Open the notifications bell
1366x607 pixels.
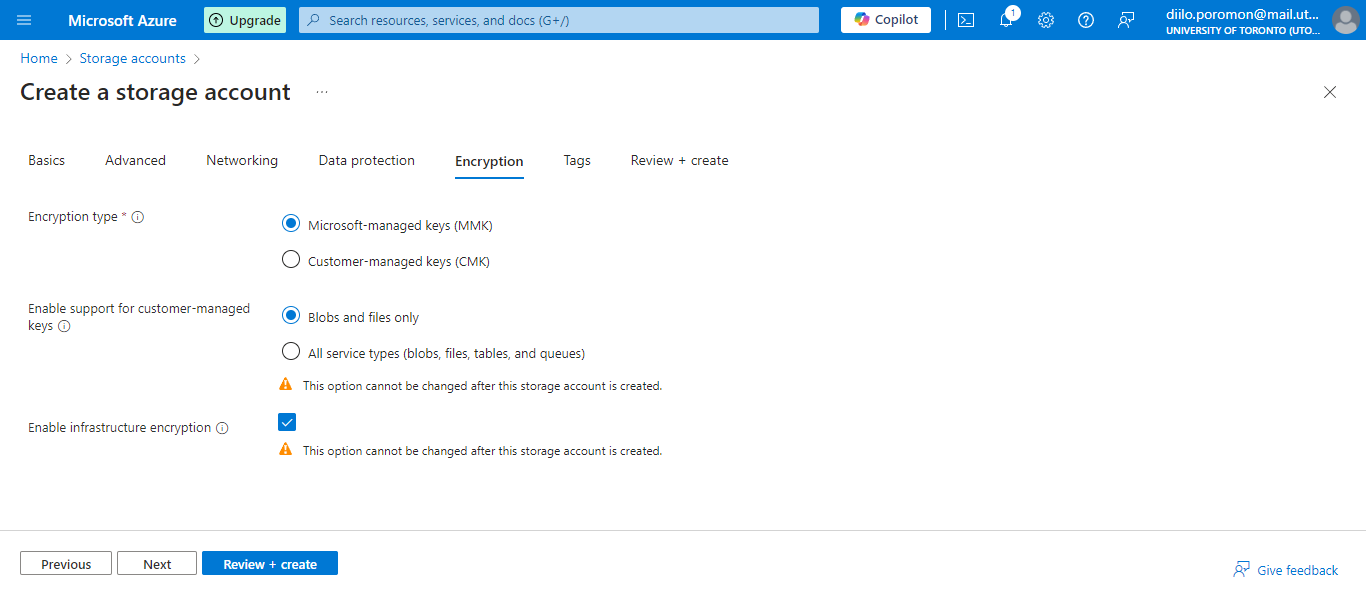[1005, 20]
